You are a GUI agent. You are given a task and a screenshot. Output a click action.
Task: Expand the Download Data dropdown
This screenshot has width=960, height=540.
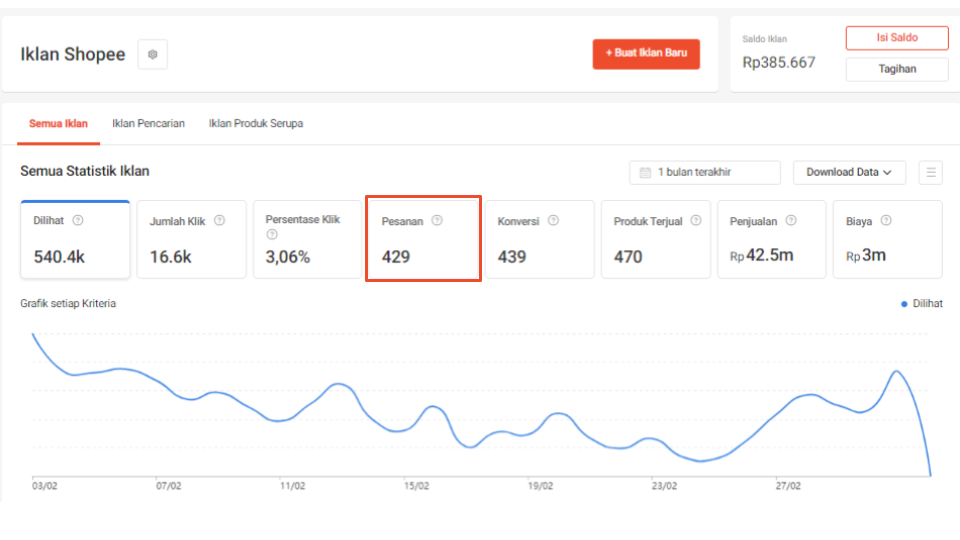(849, 173)
